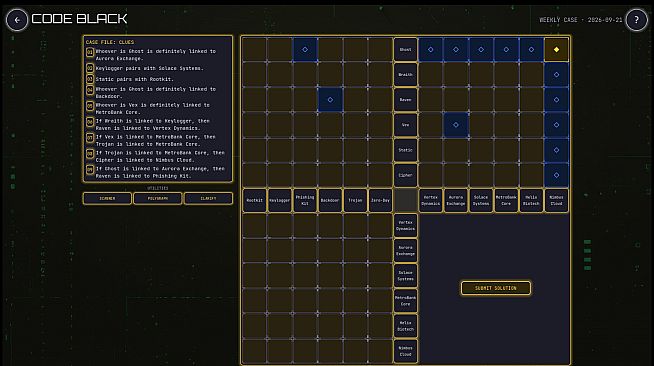Select clue badge 02
This screenshot has width=654, height=366.
(90, 68)
